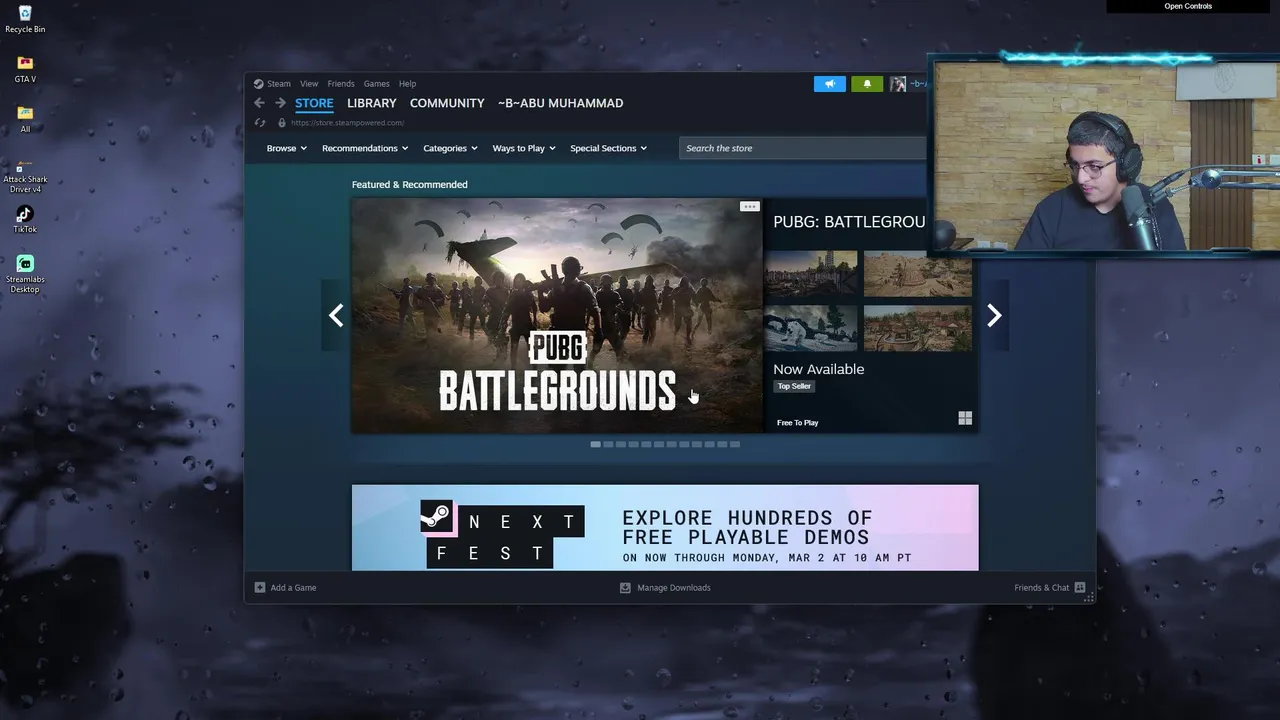Select the top-right PUBG screenshot thumbnail

[917, 273]
